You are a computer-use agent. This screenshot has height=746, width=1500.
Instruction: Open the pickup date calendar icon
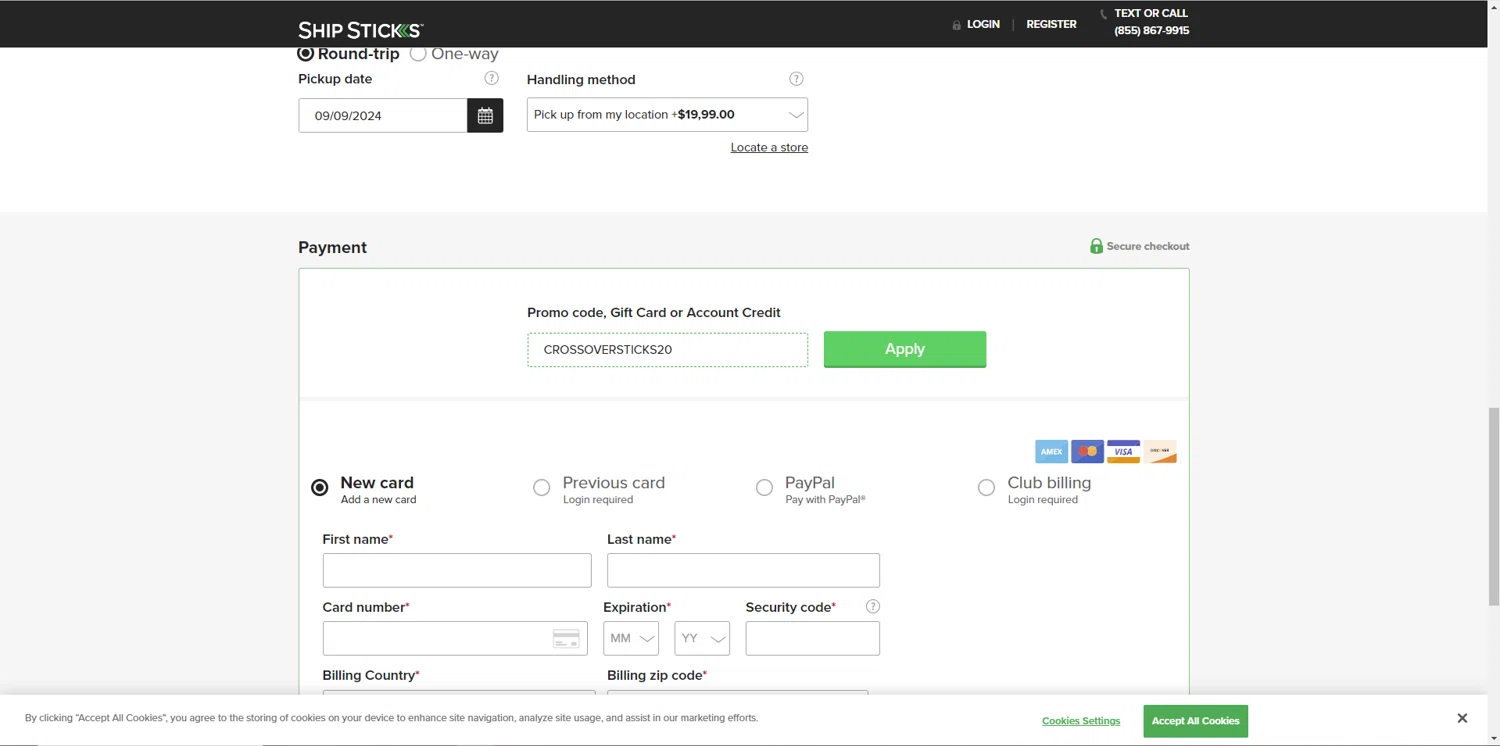coord(485,116)
